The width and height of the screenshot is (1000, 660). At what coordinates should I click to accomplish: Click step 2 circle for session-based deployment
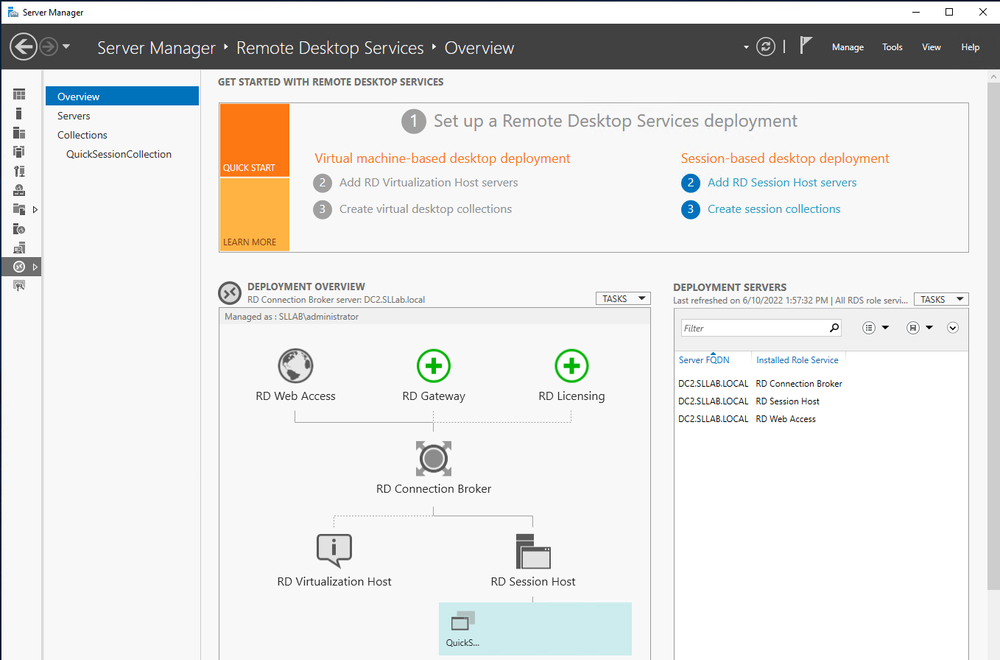click(x=690, y=183)
